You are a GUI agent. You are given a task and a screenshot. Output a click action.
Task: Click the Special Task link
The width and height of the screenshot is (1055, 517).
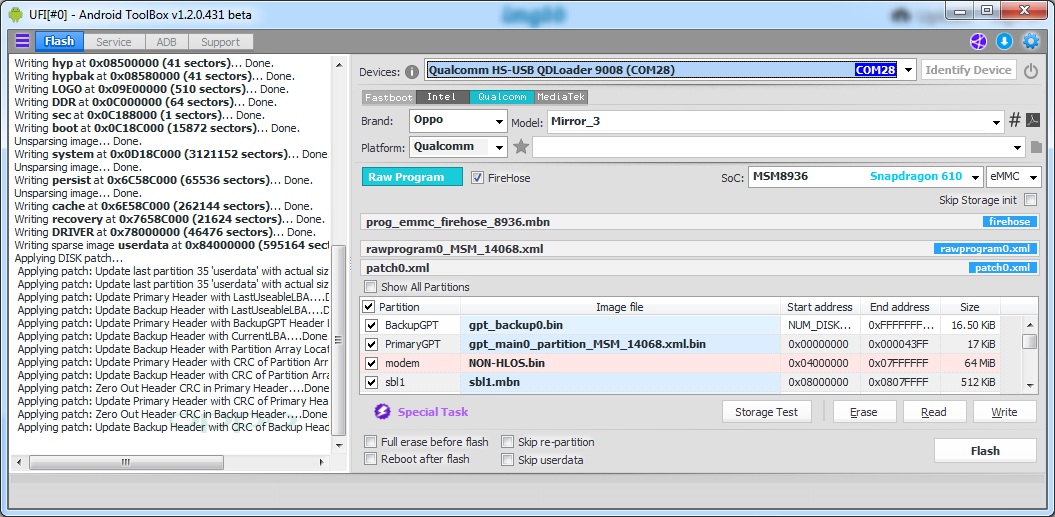[433, 412]
